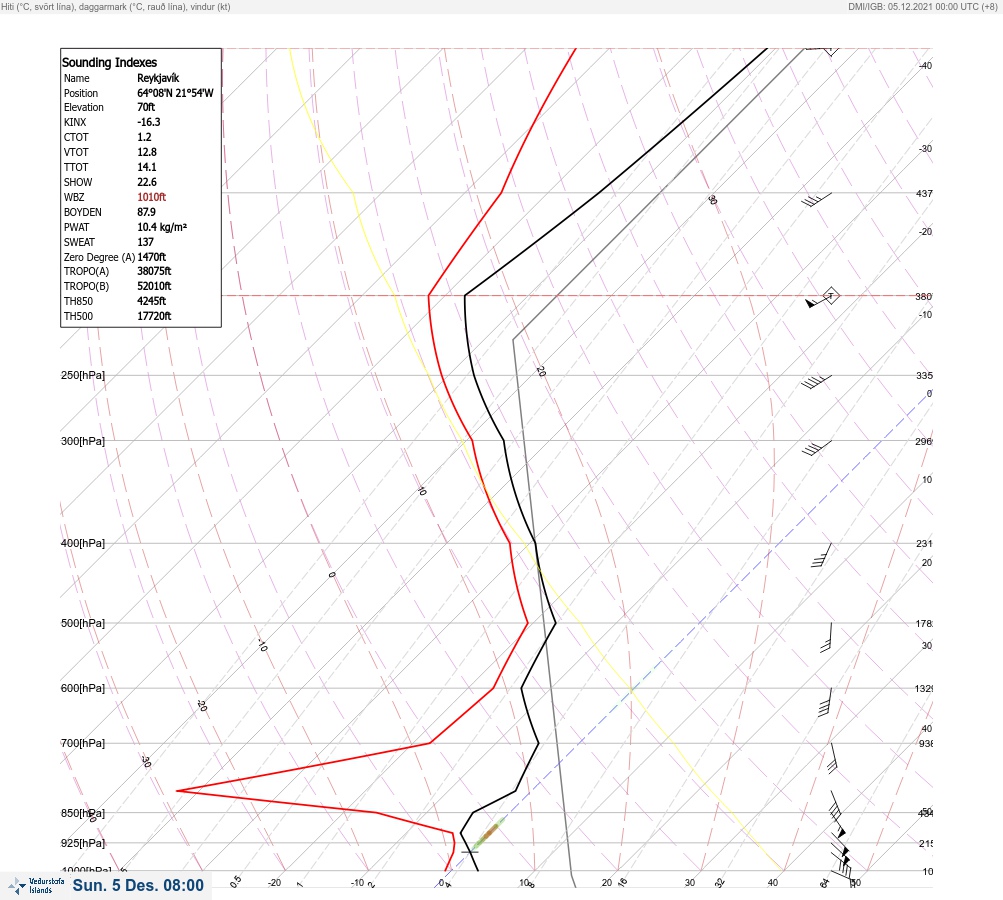Viewport: 1003px width, 900px height.
Task: Click the red WBZ value '1010ft'
Action: [x=152, y=197]
